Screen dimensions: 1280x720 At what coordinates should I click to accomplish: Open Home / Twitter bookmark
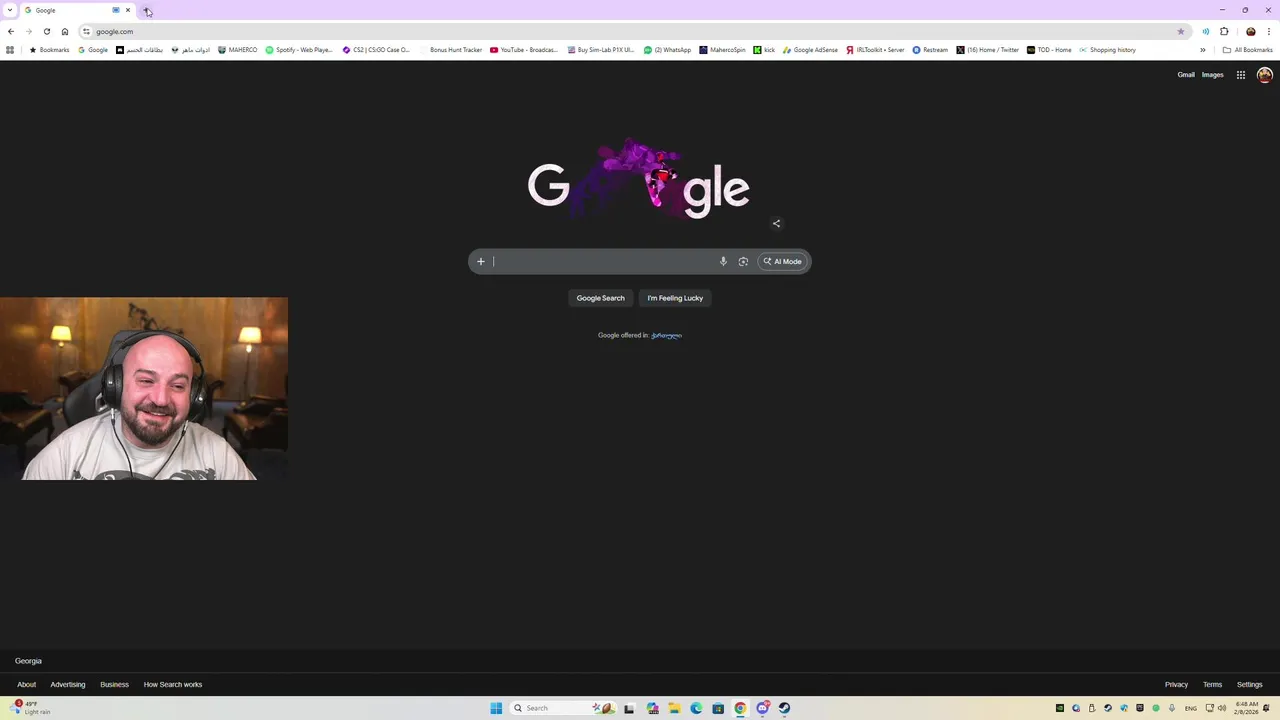pyautogui.click(x=987, y=50)
